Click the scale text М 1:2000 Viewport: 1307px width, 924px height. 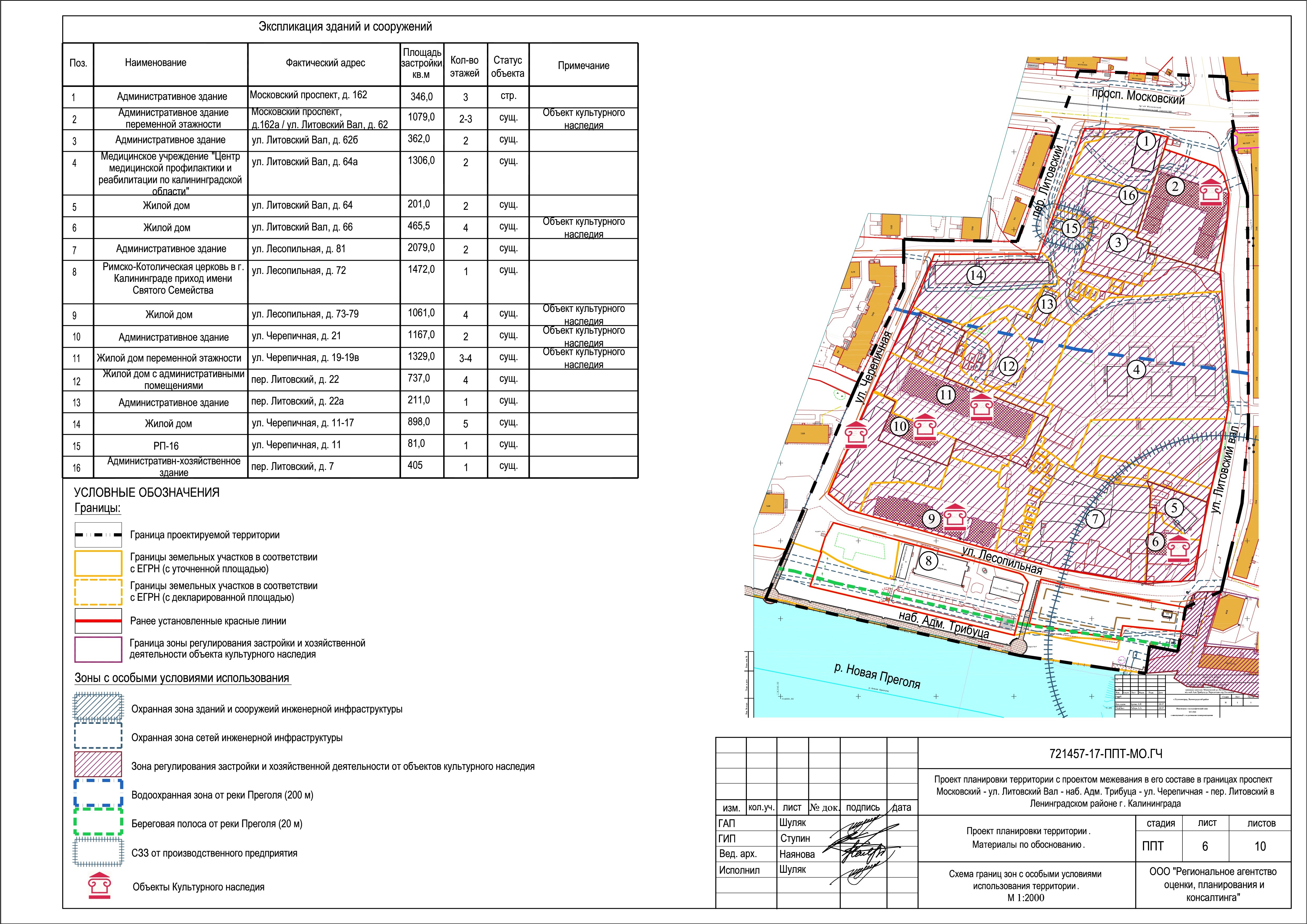[x=1026, y=898]
